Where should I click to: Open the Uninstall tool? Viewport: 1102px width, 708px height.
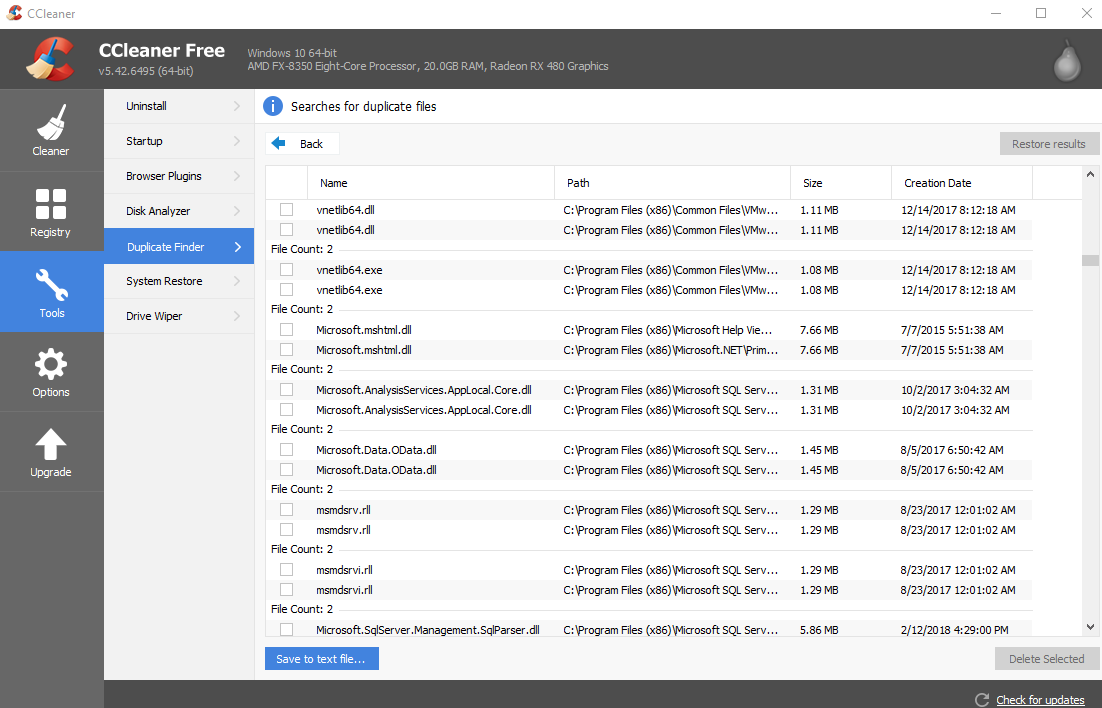[179, 106]
